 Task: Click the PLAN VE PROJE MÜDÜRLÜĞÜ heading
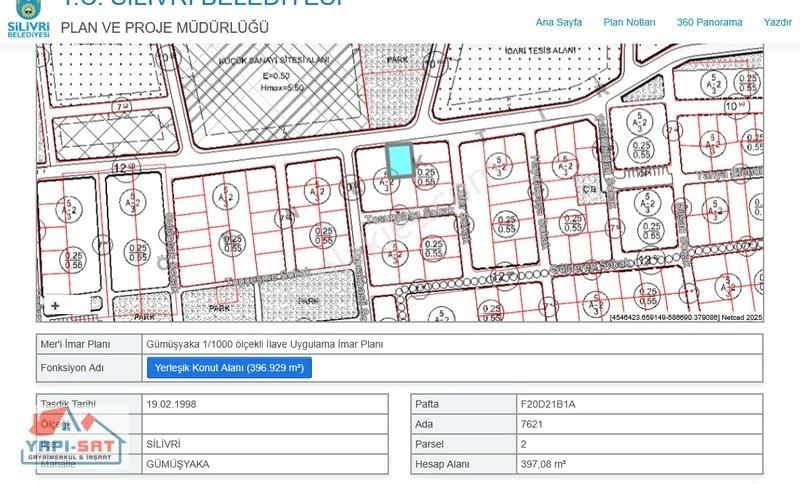164,28
